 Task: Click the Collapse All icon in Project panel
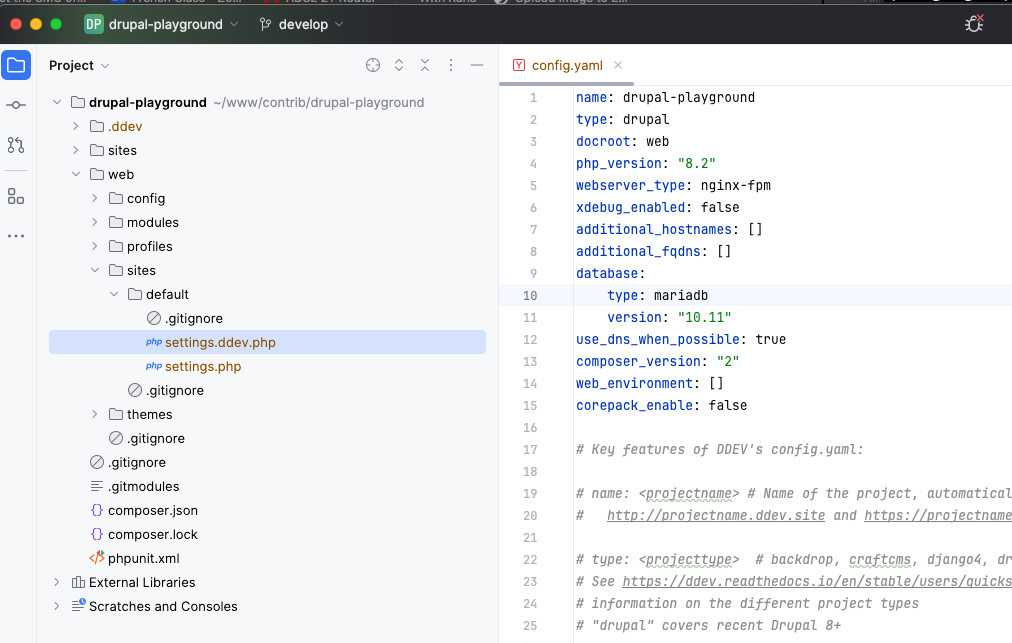click(425, 65)
